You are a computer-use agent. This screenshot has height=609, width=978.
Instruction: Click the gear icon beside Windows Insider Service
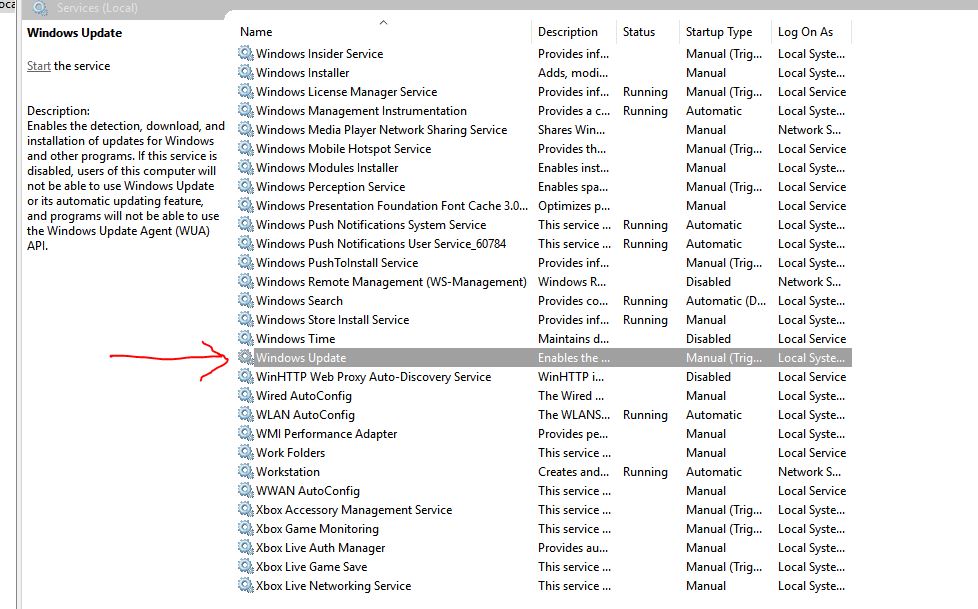click(x=246, y=53)
